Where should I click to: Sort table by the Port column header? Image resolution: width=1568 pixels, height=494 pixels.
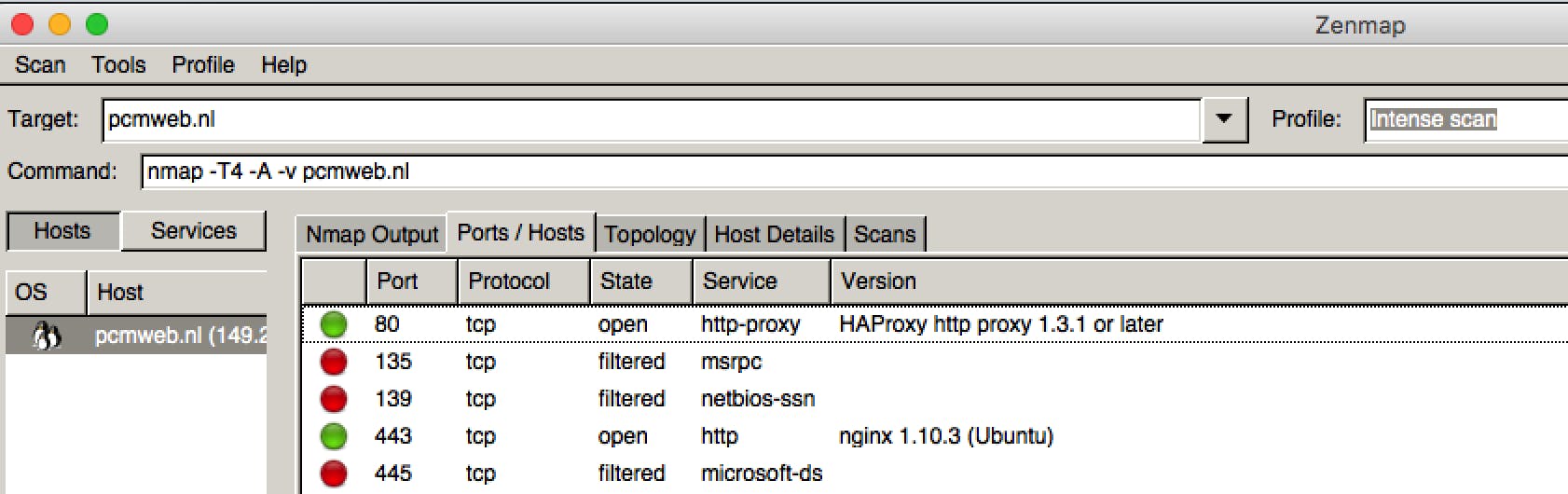pyautogui.click(x=411, y=281)
